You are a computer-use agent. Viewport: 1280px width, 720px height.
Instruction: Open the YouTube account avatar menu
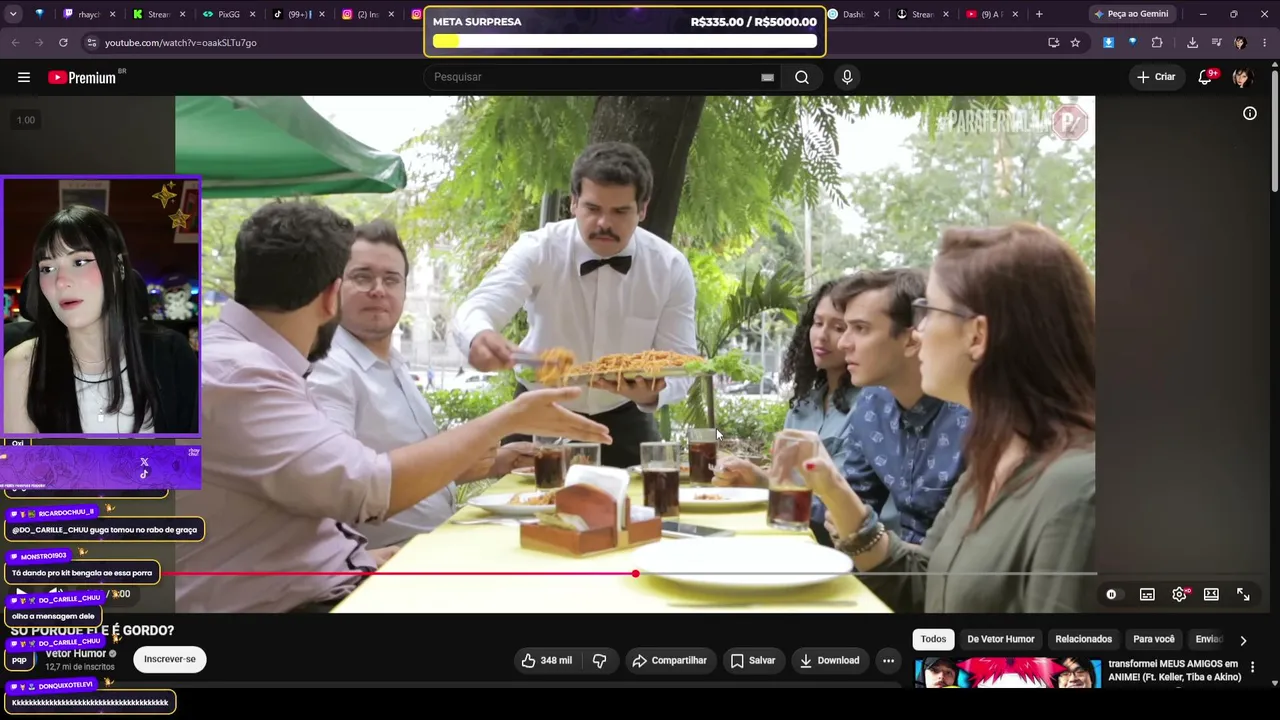(1242, 77)
